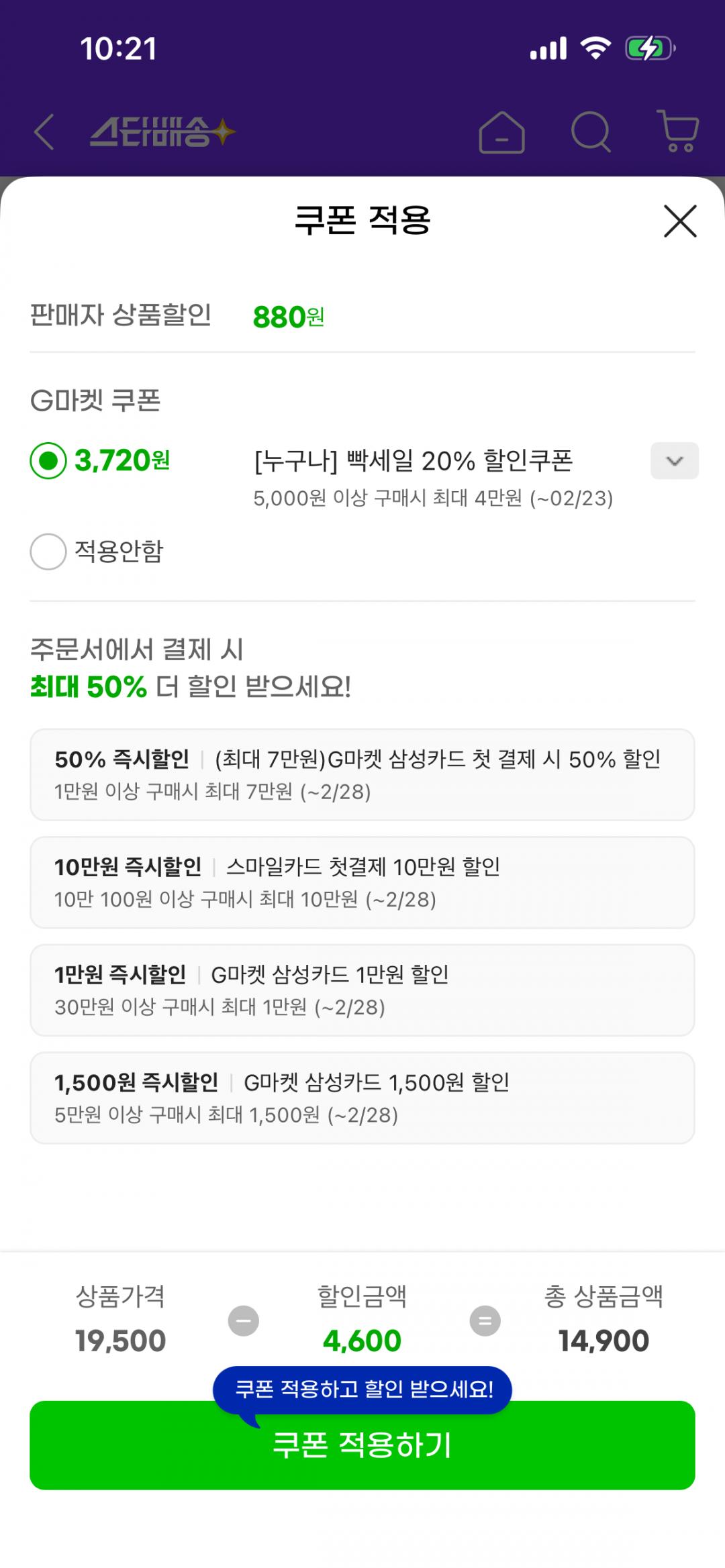
Task: Close the coupon apply sheet
Action: [x=680, y=221]
